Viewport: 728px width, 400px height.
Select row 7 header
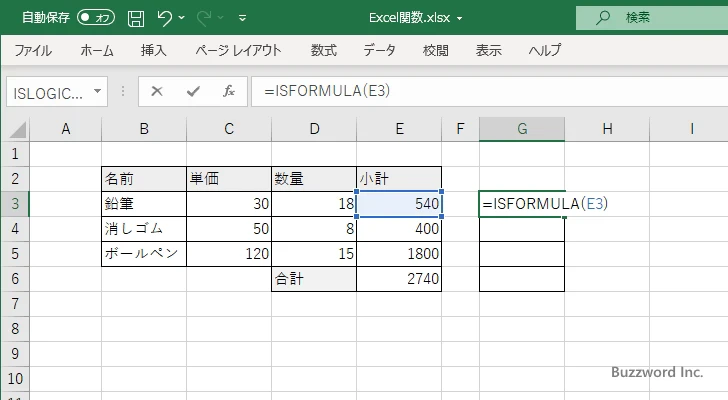15,304
